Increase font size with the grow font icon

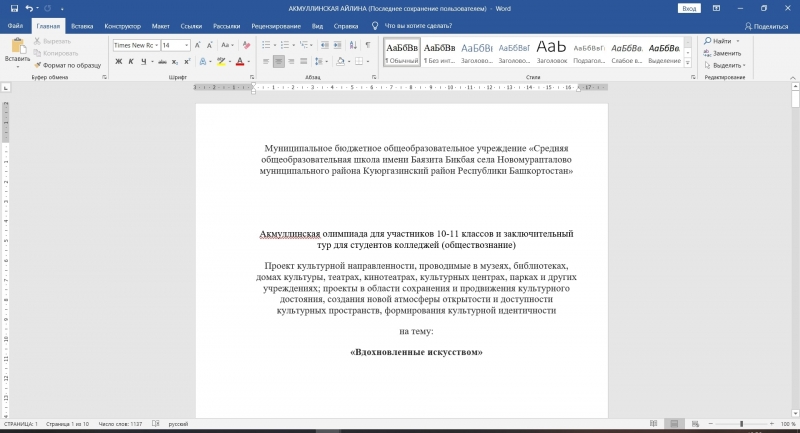pos(198,45)
